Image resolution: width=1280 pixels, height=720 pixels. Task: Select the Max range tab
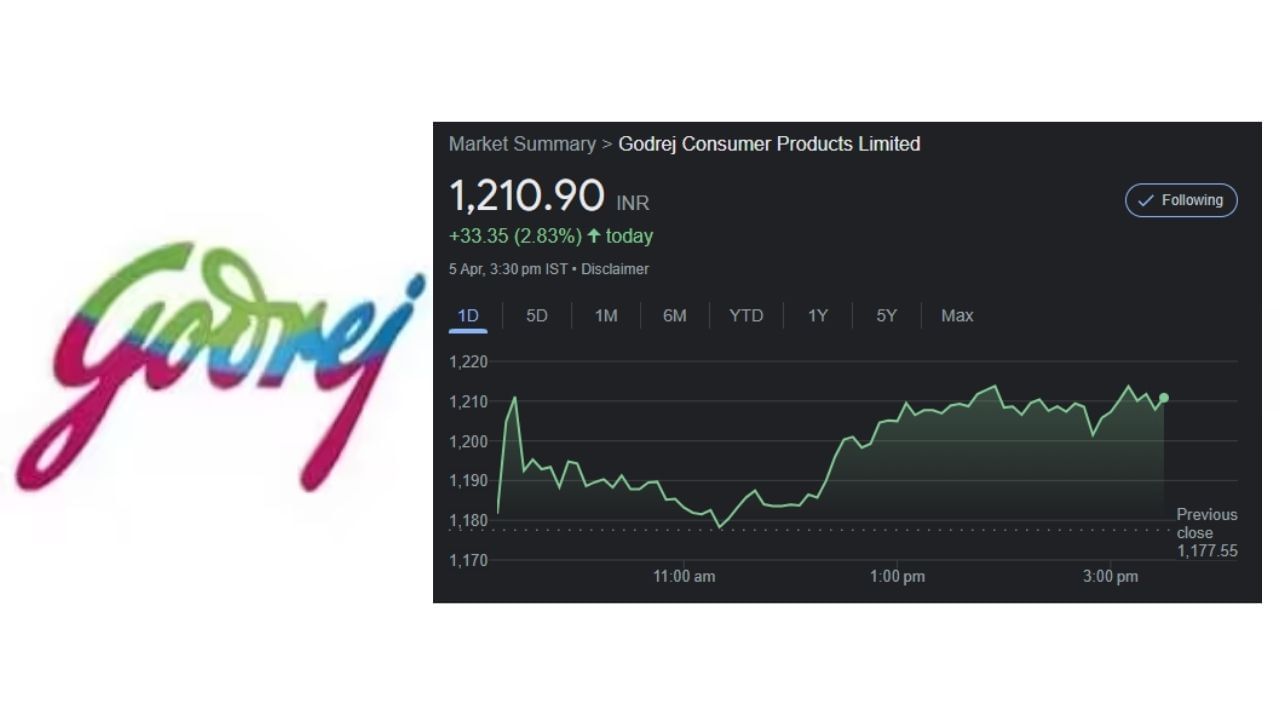pos(957,316)
